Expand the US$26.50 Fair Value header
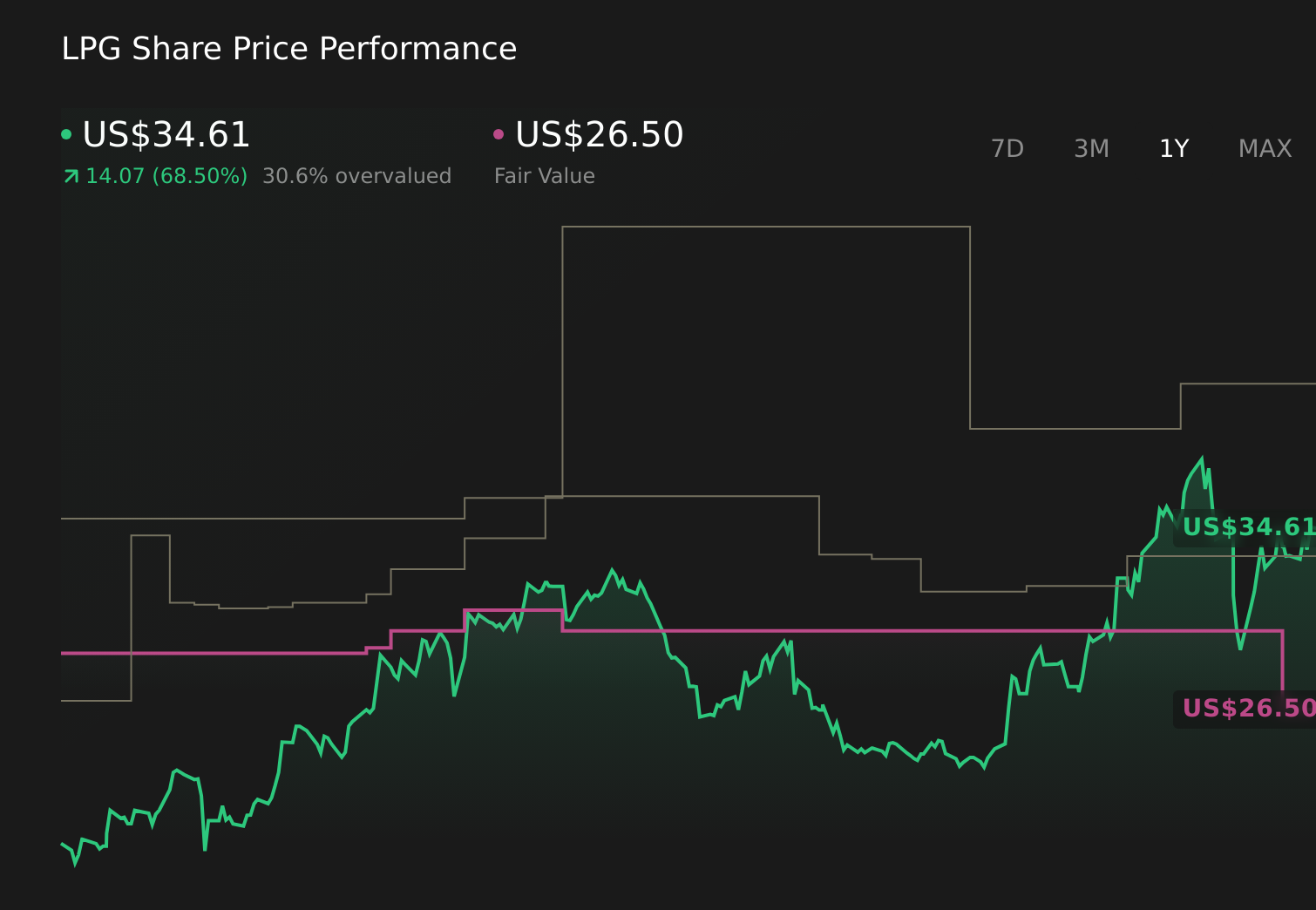The height and width of the screenshot is (910, 1316). pos(598,135)
